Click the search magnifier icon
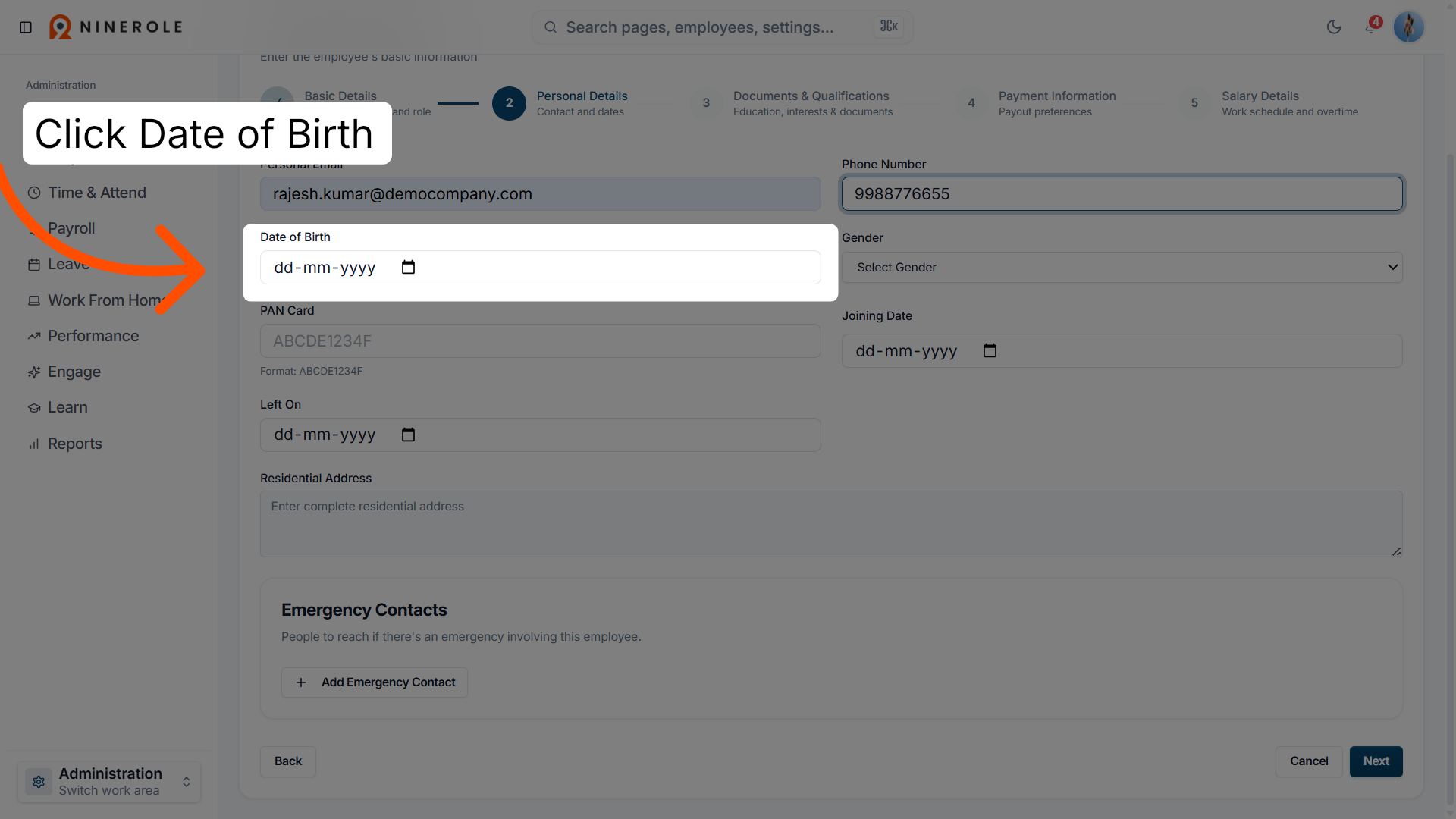 pyautogui.click(x=551, y=27)
